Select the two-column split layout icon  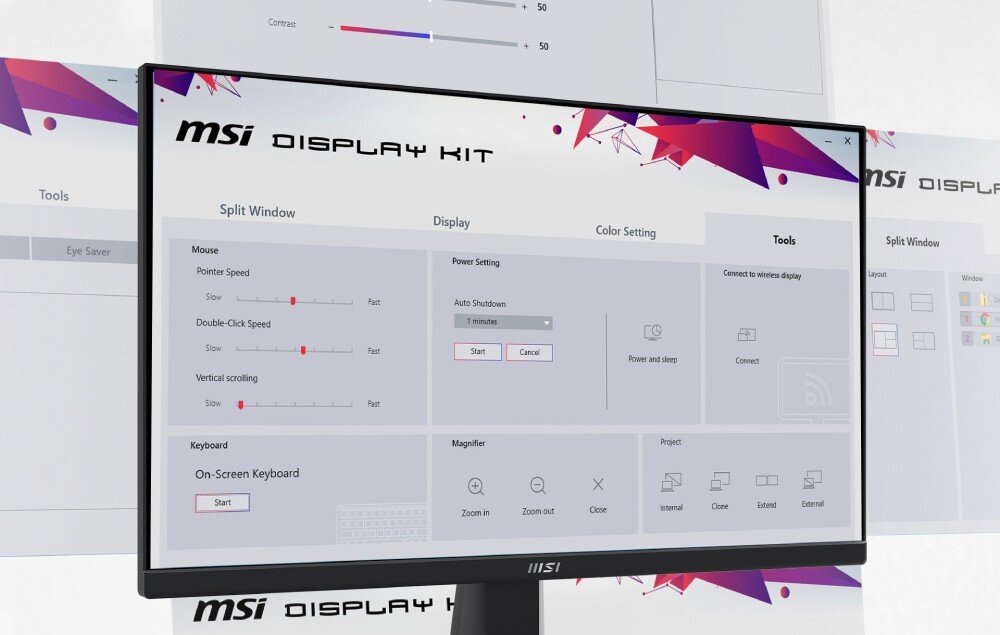pos(883,300)
